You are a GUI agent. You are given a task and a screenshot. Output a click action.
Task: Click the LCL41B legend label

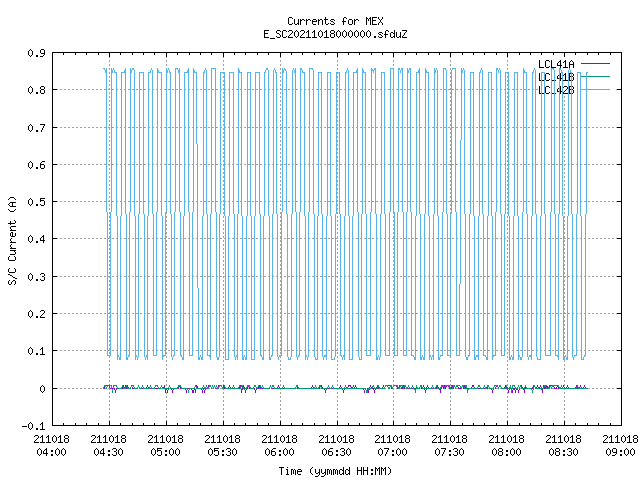click(x=556, y=77)
